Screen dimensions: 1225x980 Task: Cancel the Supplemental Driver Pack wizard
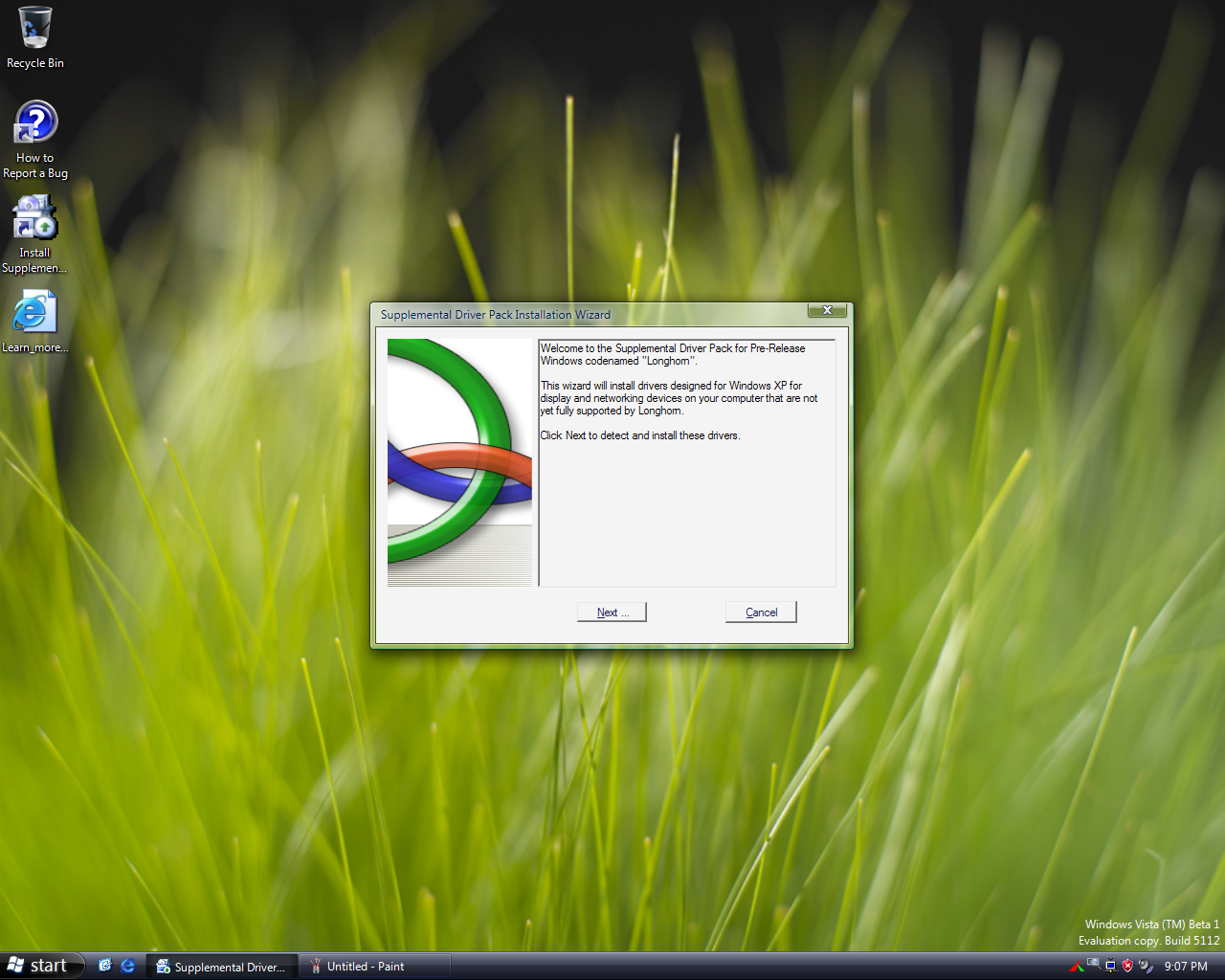(762, 612)
